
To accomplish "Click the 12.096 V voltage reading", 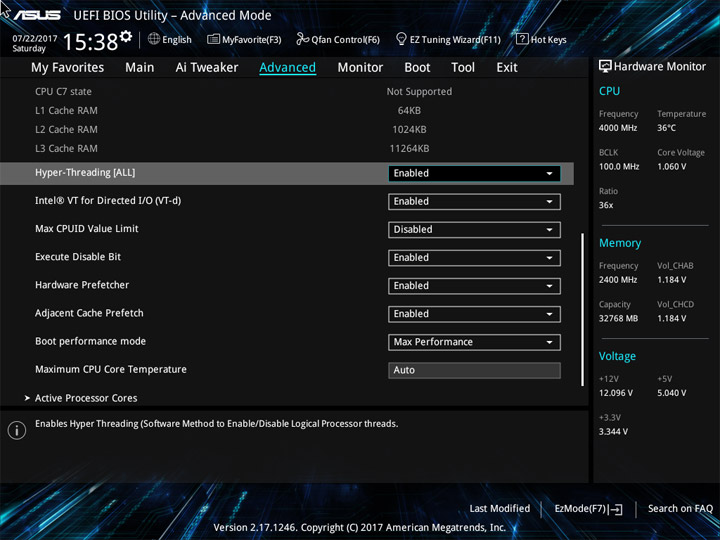I will tap(615, 393).
